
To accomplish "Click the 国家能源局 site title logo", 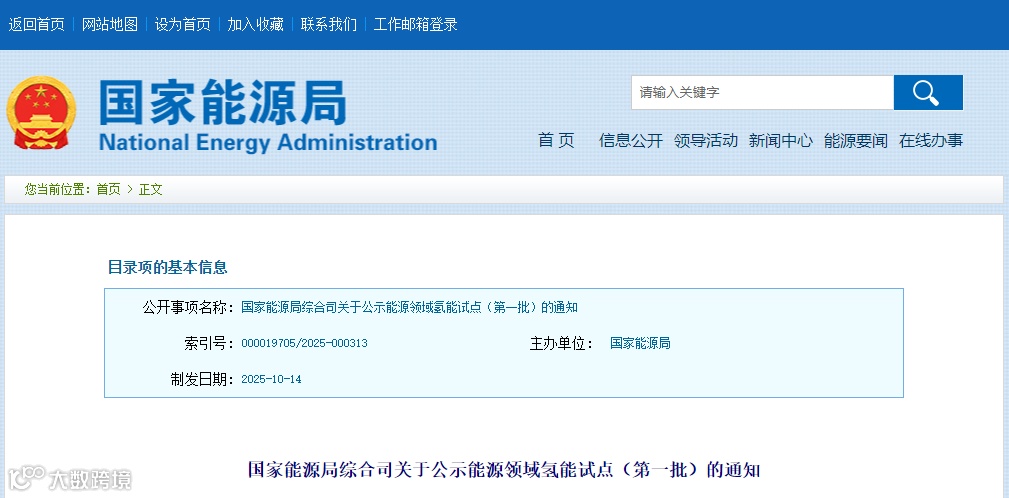I will point(223,102).
